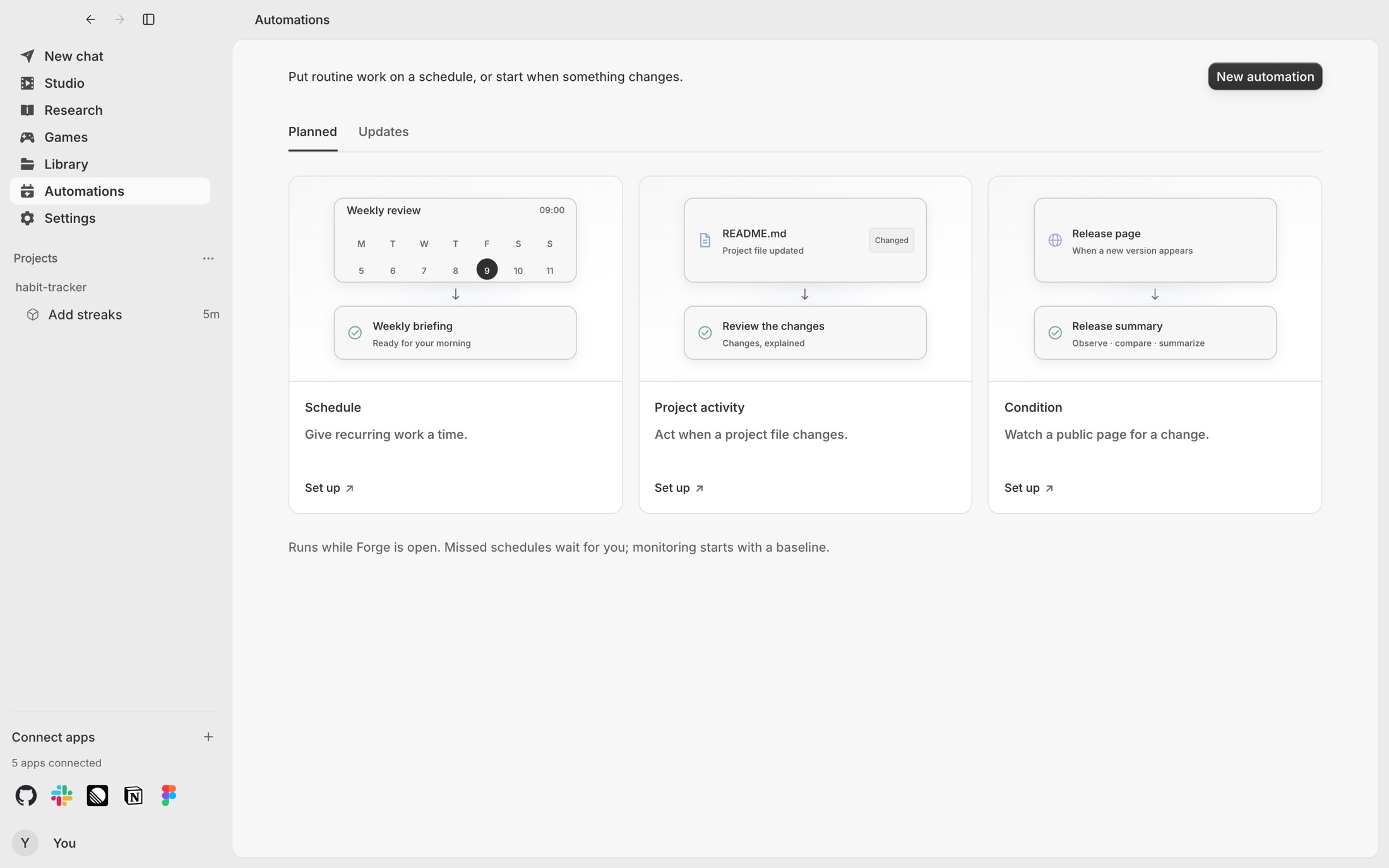Open the You account avatar
The image size is (1389, 868).
(25, 843)
